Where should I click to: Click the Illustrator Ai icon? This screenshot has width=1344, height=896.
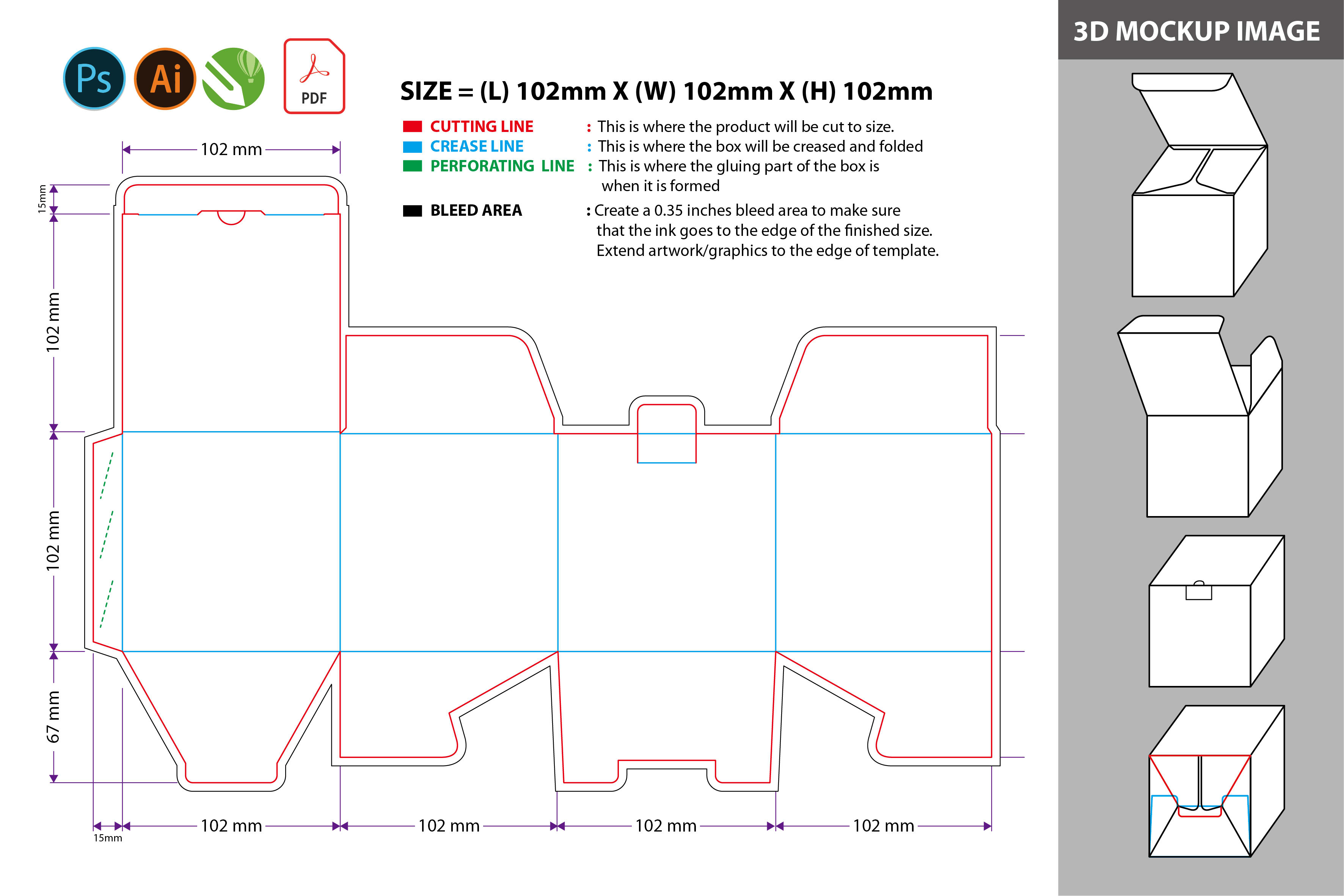click(165, 79)
